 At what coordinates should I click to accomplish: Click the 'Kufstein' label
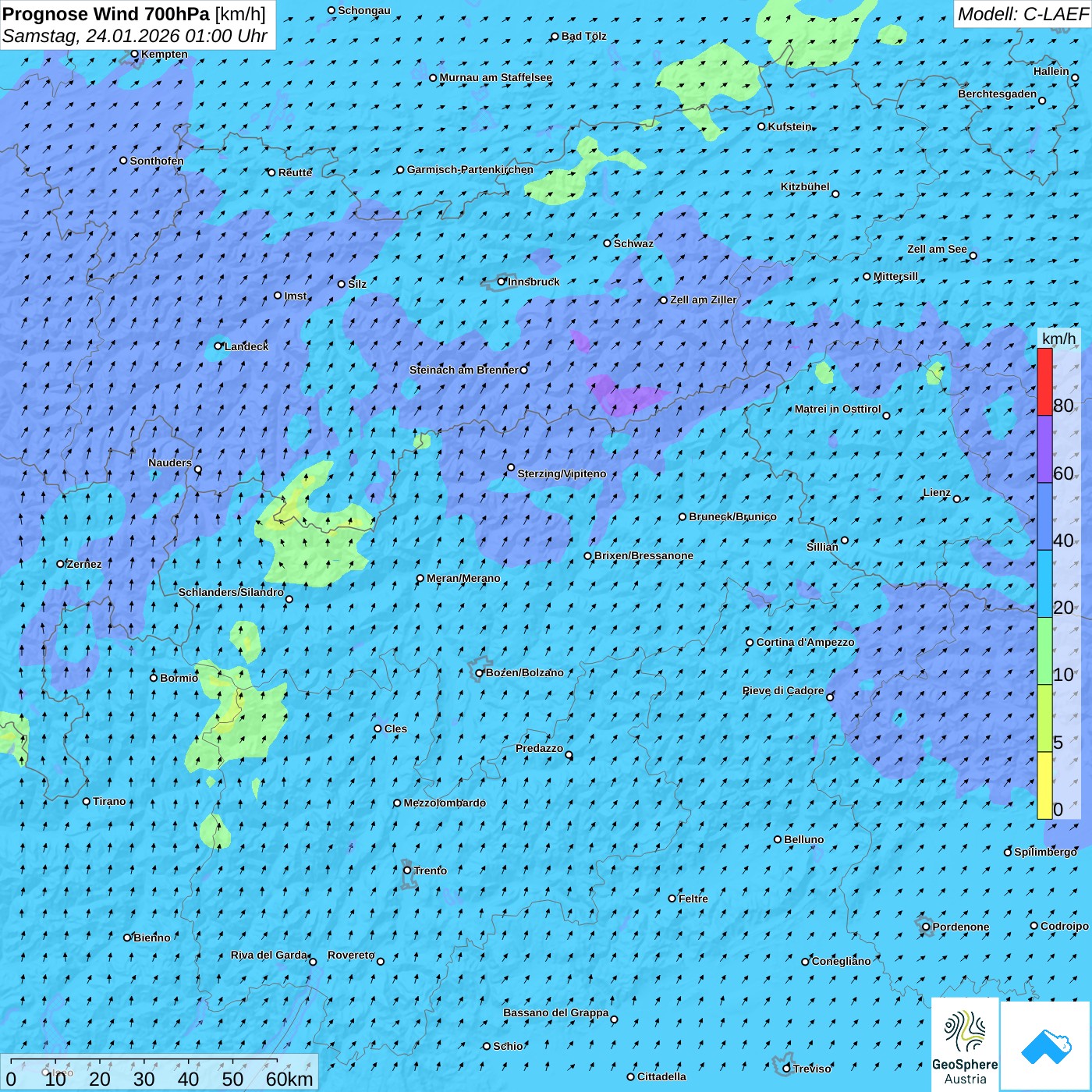pos(789,126)
